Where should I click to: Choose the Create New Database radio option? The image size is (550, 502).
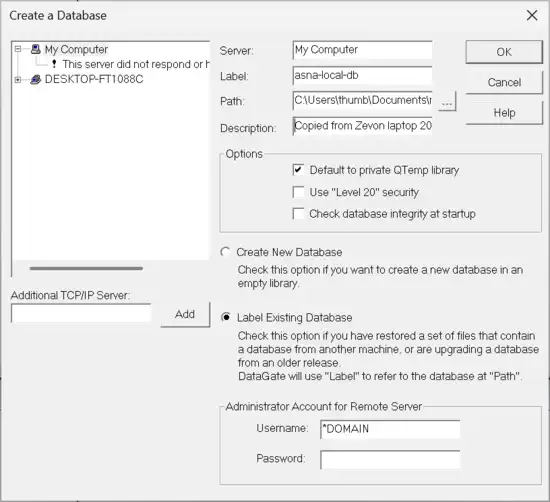point(225,252)
